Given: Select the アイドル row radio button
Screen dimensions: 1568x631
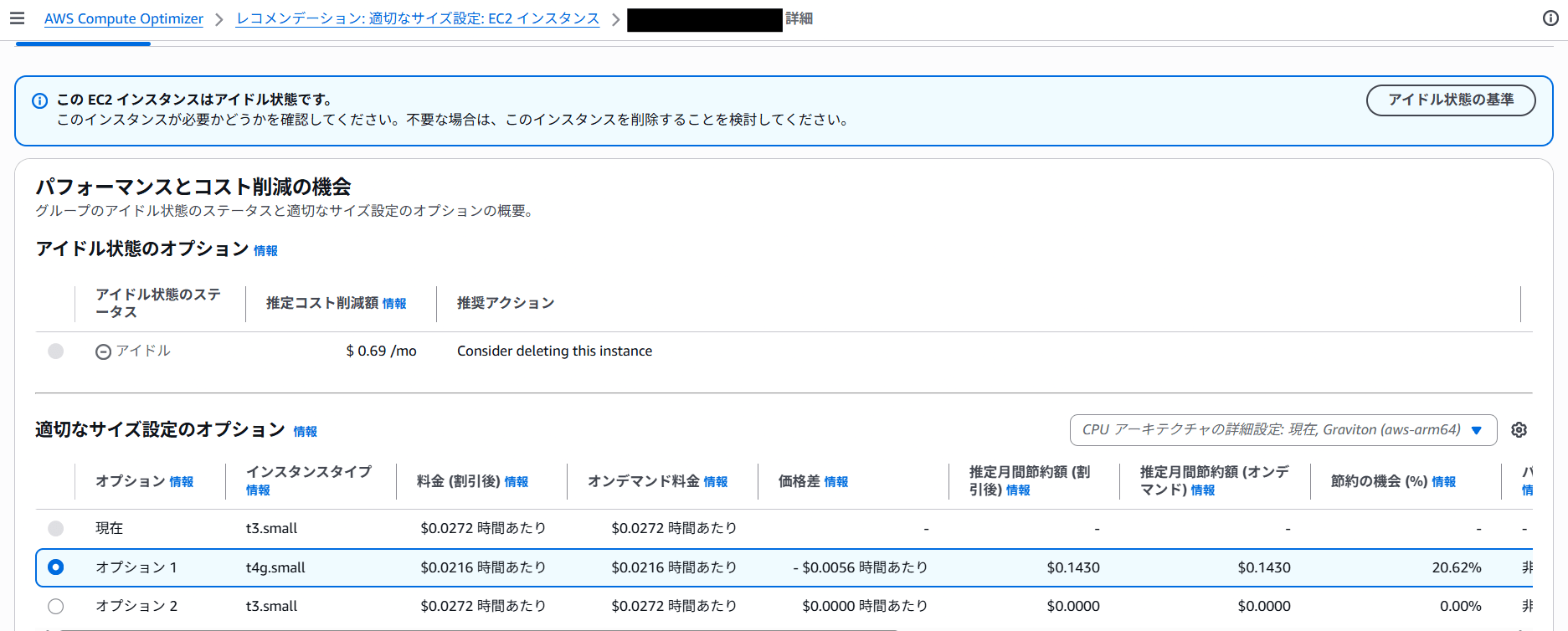Looking at the screenshot, I should (x=56, y=351).
